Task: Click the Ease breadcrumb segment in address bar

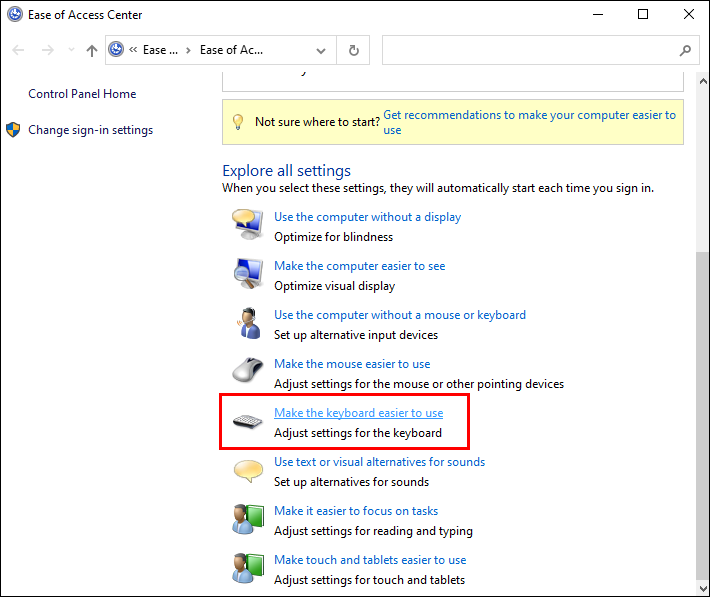Action: [x=160, y=50]
